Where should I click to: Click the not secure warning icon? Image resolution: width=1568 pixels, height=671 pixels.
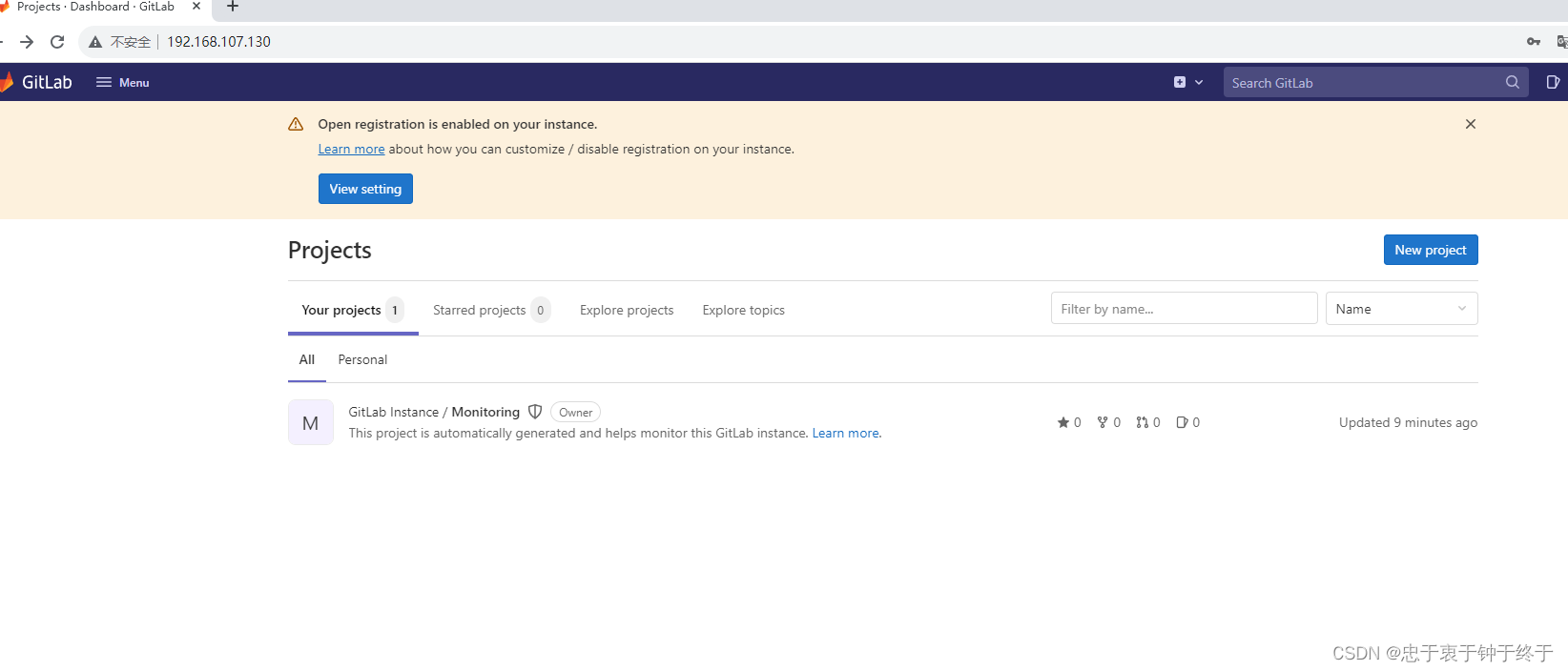[x=95, y=42]
